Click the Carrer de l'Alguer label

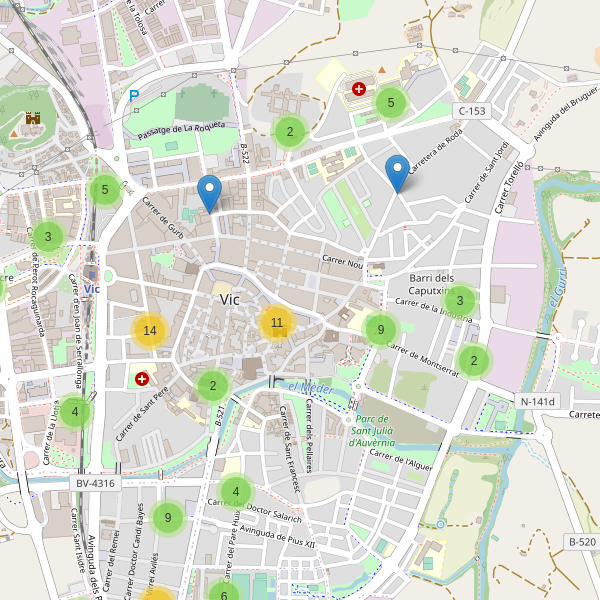tap(401, 460)
